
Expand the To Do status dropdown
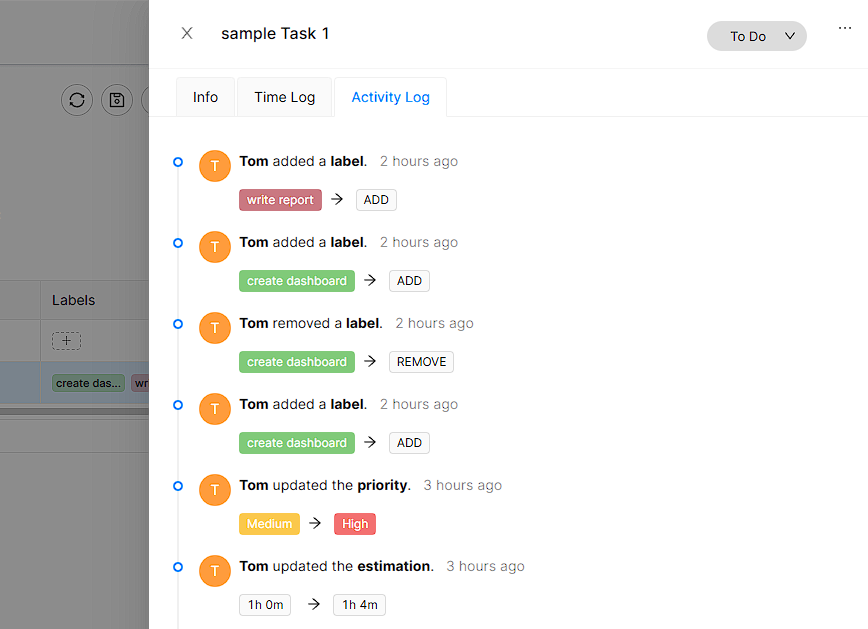(x=756, y=36)
